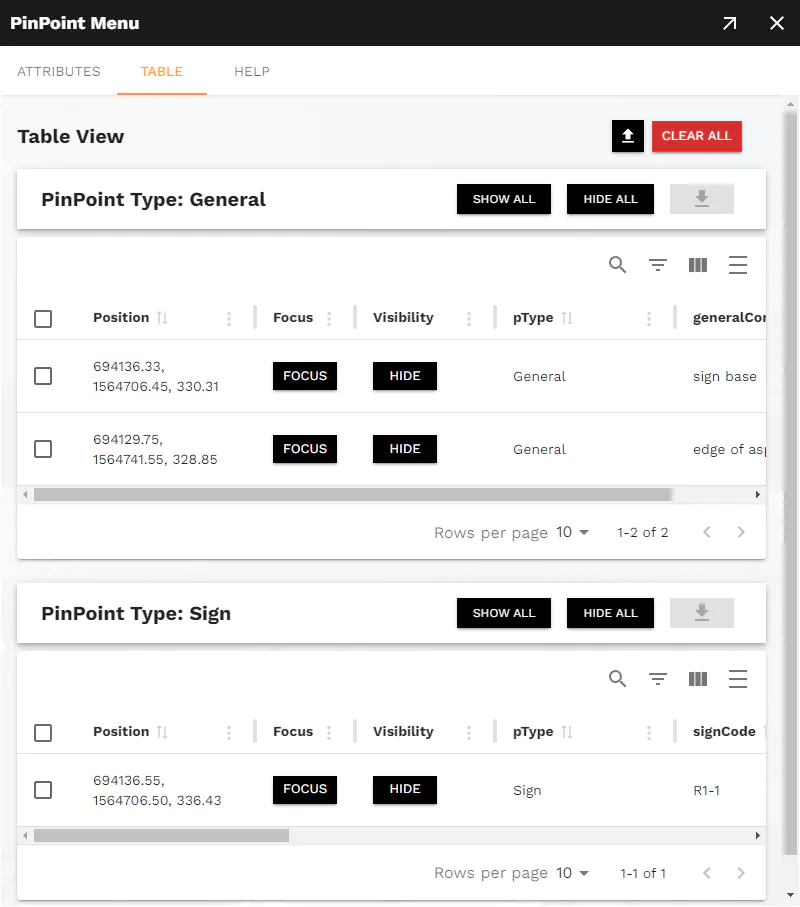The height and width of the screenshot is (907, 800).
Task: Check the edge of asphalt row checkbox
Action: coord(43,449)
